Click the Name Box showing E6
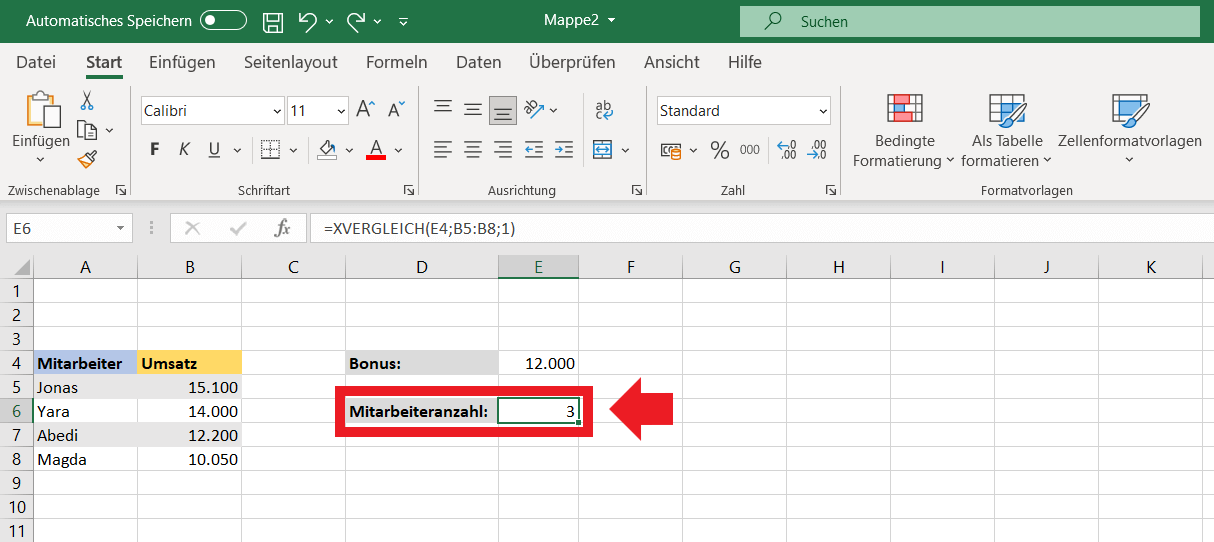1214x542 pixels. pyautogui.click(x=69, y=229)
